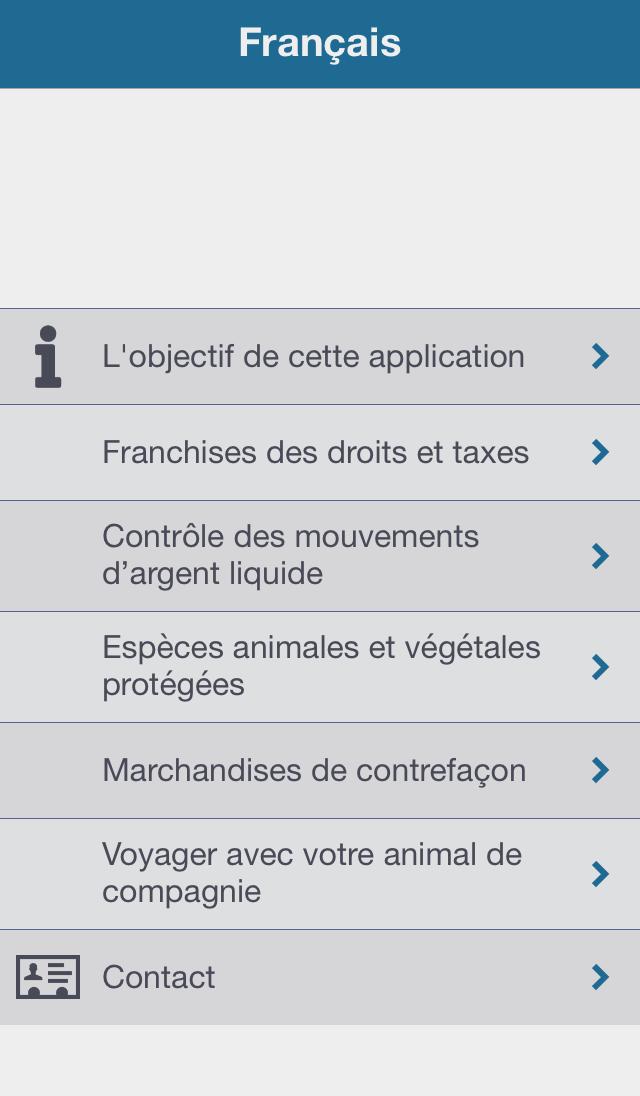This screenshot has width=640, height=1096.
Task: Click arrow next to Contrôle des mouvements
Action: click(x=600, y=556)
